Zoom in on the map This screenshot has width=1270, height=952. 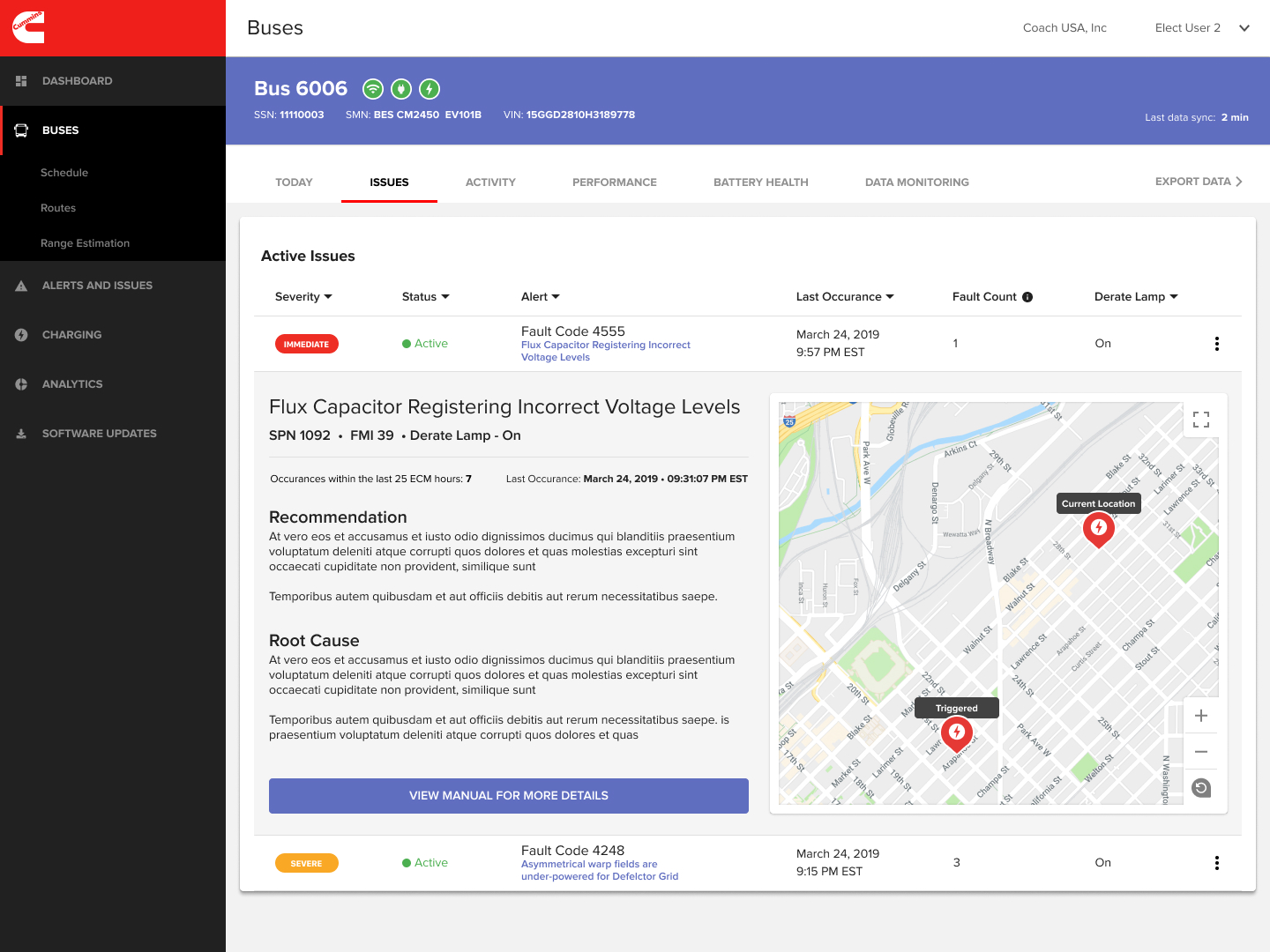click(1201, 716)
